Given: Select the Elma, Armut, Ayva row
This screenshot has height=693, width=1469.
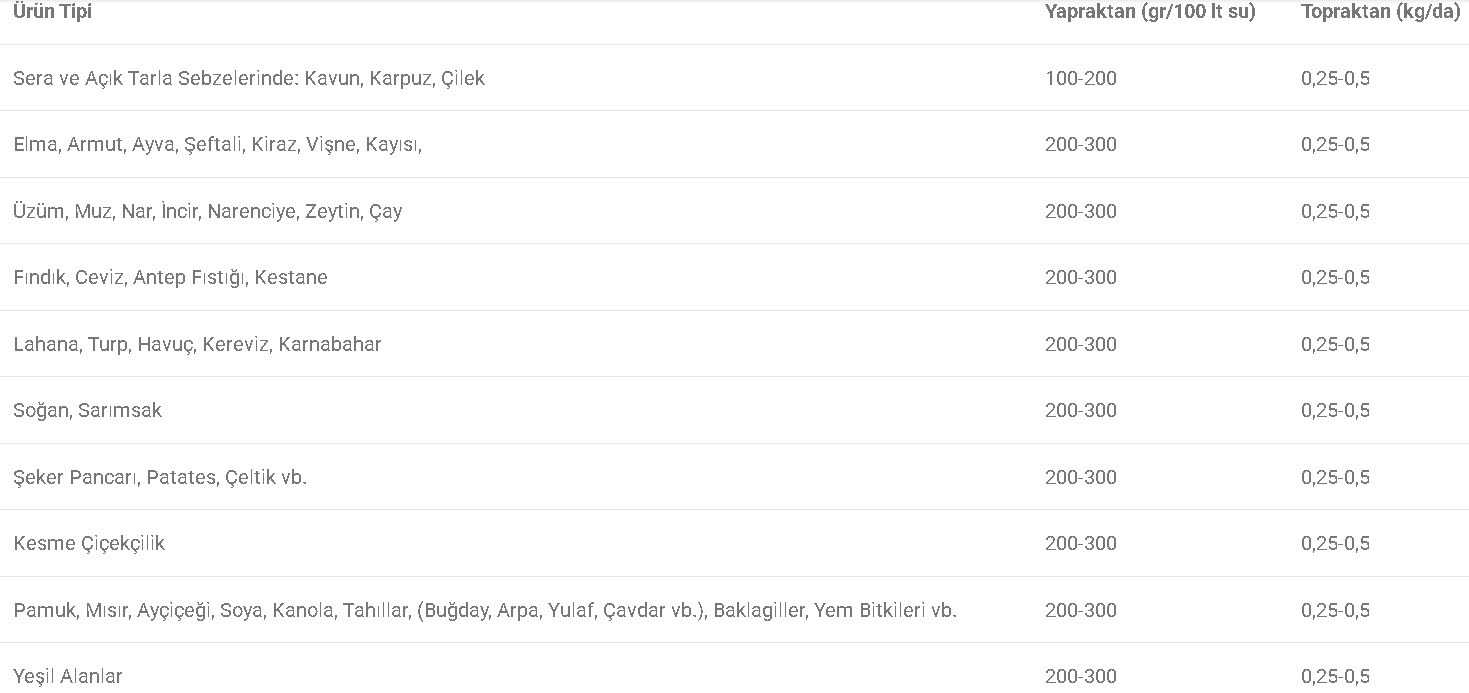Looking at the screenshot, I should tap(734, 144).
